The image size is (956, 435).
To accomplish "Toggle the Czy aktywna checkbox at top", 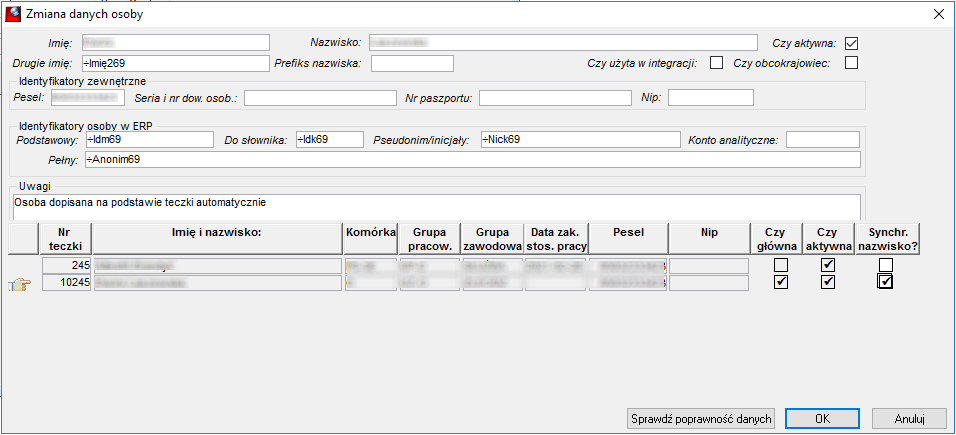I will click(852, 43).
